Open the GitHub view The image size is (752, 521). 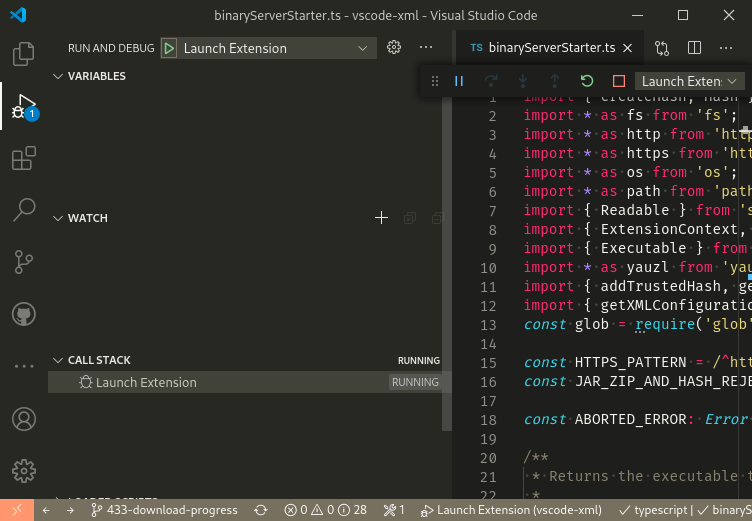[x=24, y=314]
